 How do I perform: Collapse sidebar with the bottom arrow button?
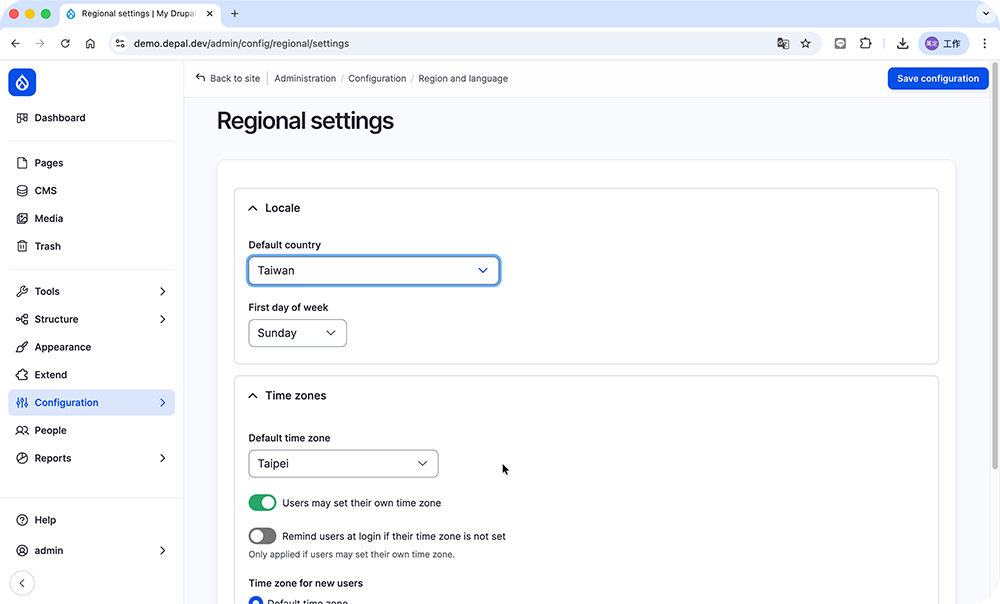click(x=22, y=583)
